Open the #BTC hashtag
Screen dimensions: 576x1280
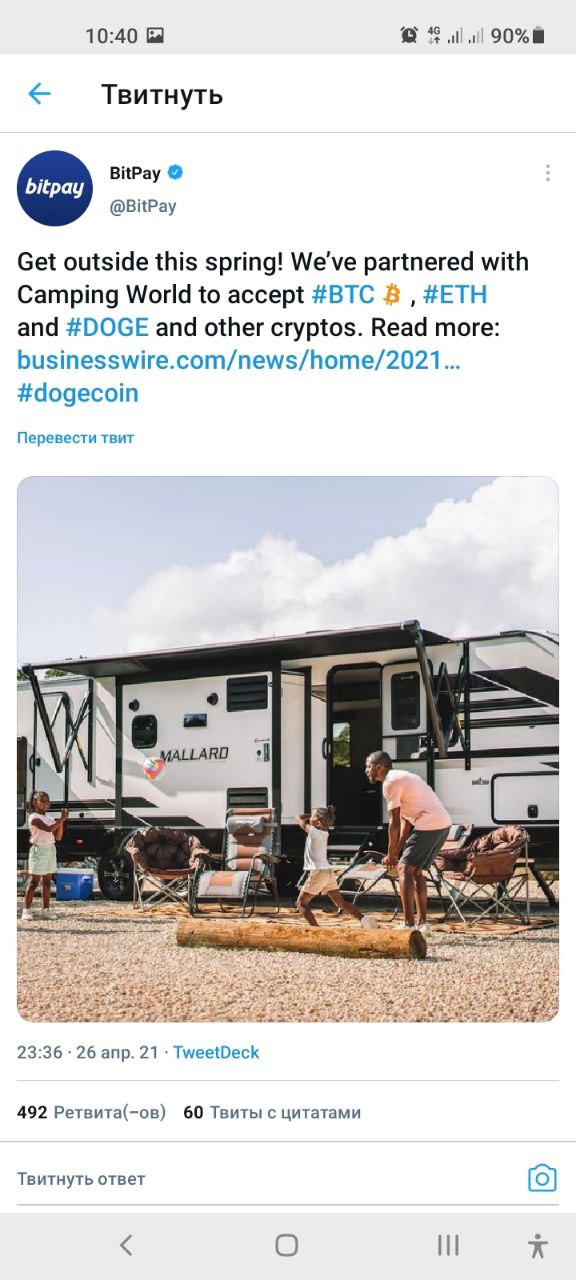[344, 295]
